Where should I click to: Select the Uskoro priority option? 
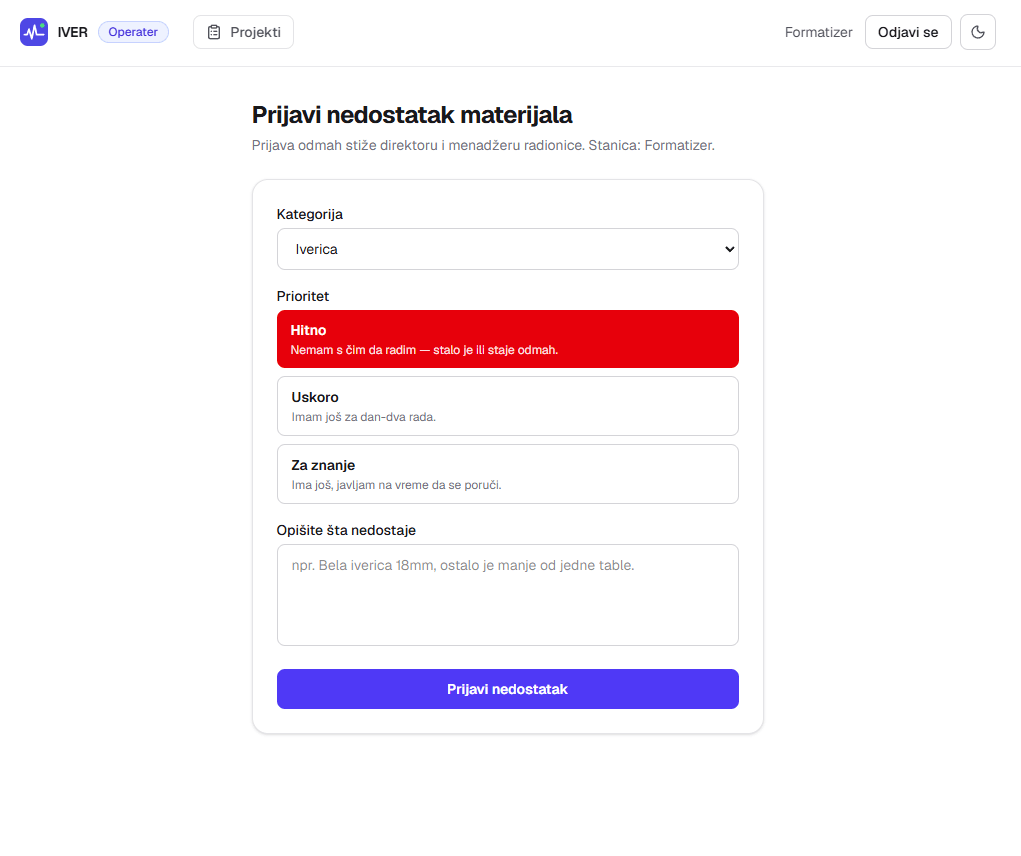pyautogui.click(x=507, y=406)
